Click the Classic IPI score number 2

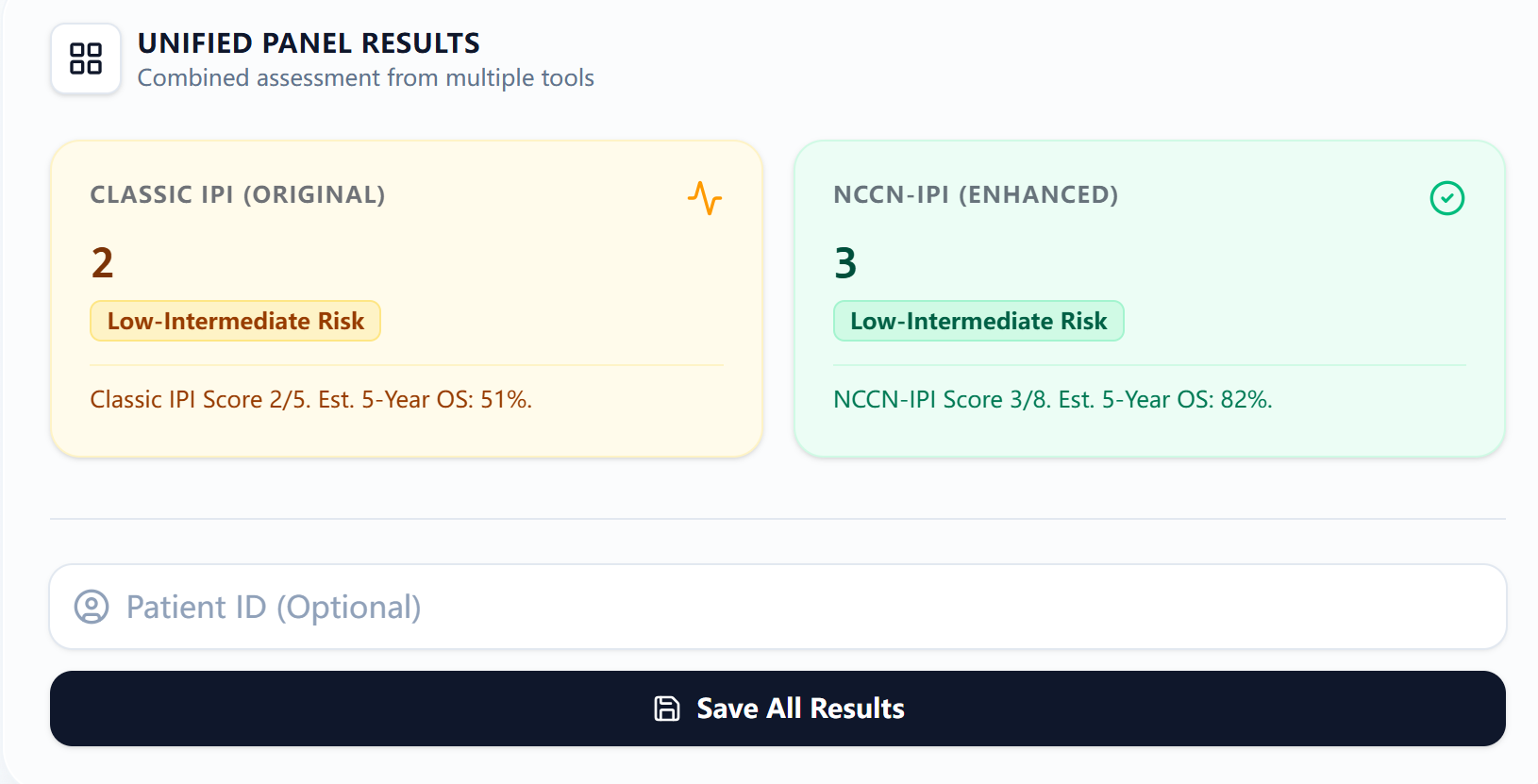pos(102,262)
